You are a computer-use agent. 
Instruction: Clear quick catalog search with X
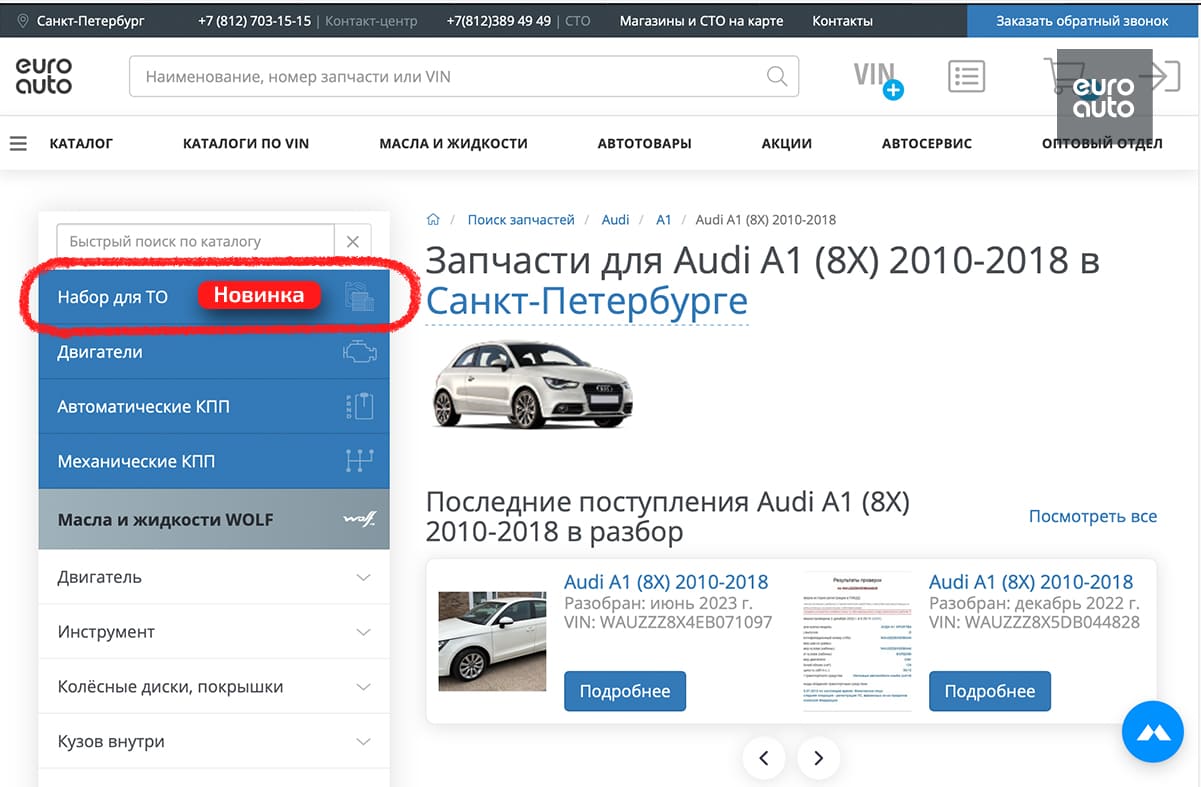click(x=352, y=242)
